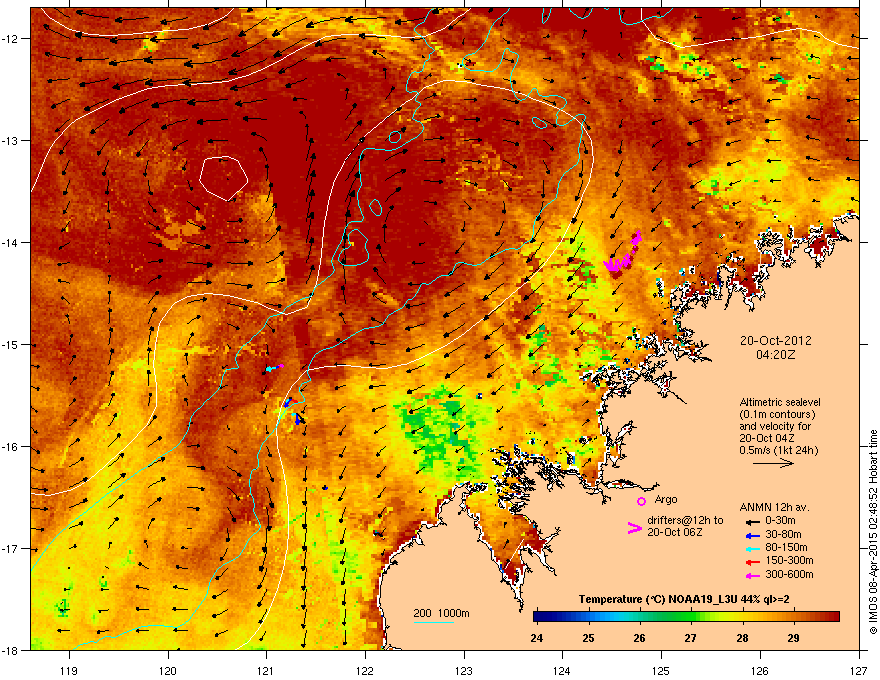Click the small cyan closed contour near 122.3E, 13S
Image resolution: width=880 pixels, height=680 pixels.
tap(395, 136)
